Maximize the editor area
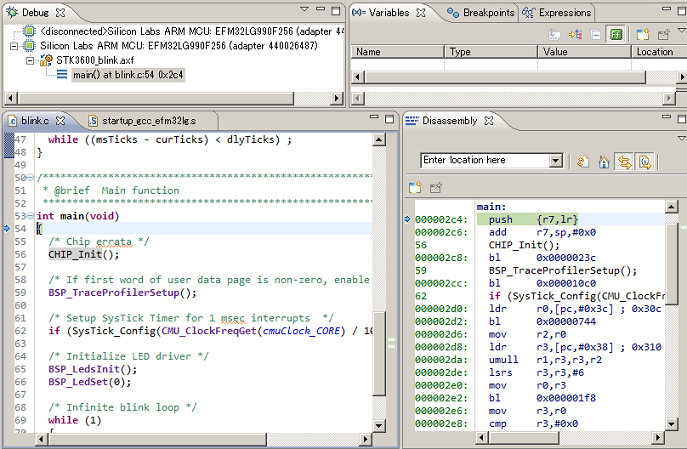The height and width of the screenshot is (449, 687). point(389,118)
